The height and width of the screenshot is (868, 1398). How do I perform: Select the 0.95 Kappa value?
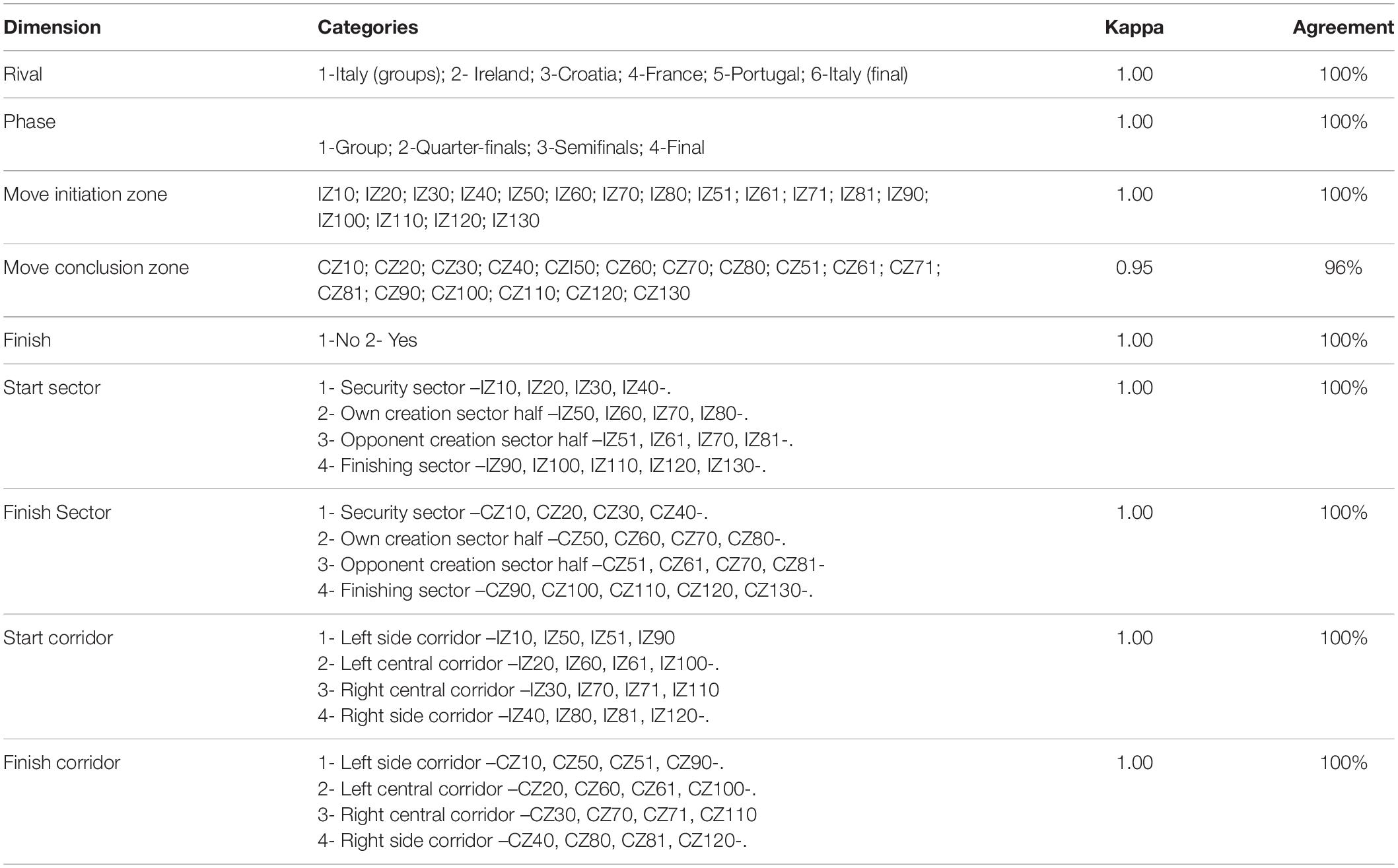pos(1135,267)
